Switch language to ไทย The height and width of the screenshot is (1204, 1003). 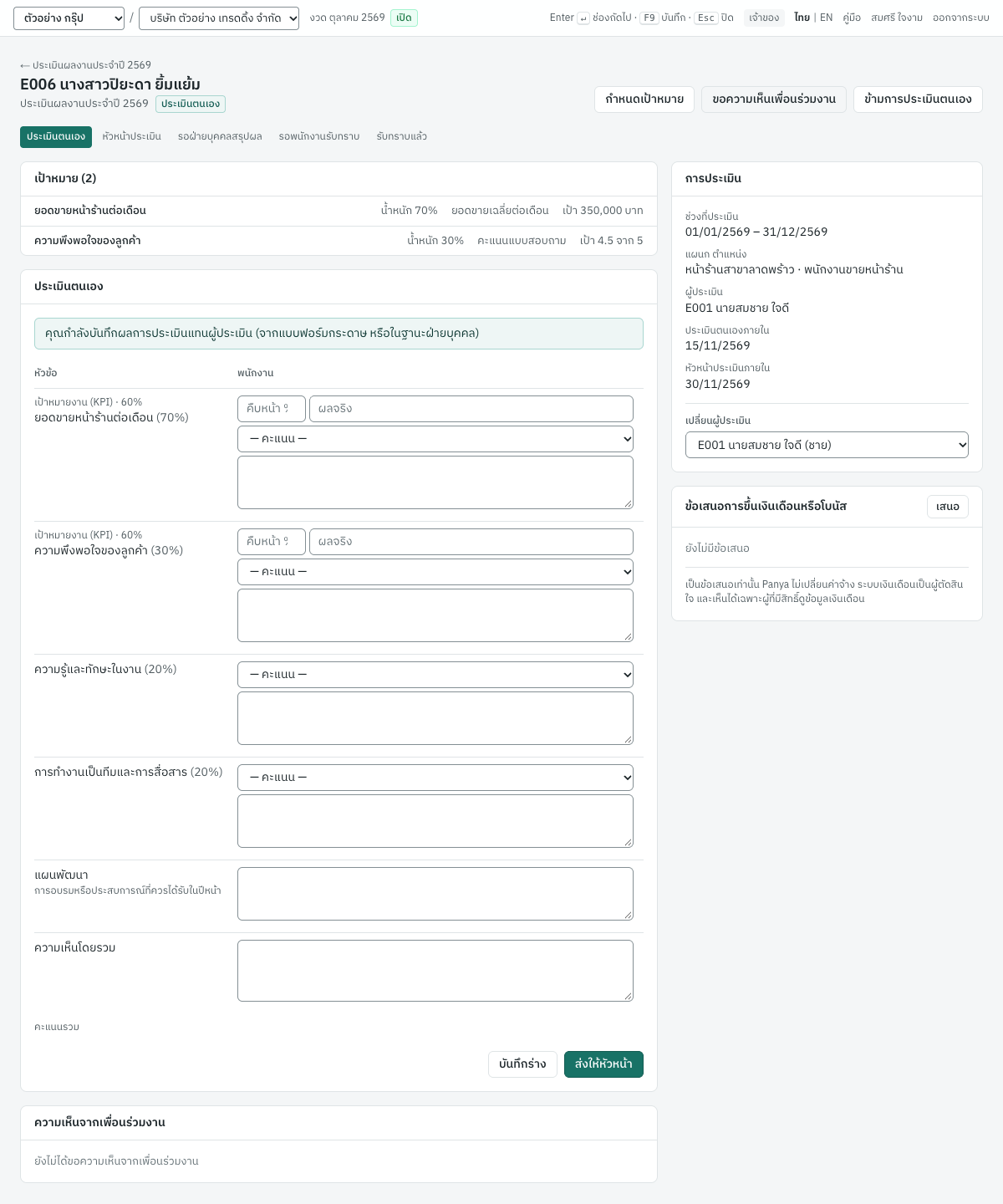coord(802,18)
